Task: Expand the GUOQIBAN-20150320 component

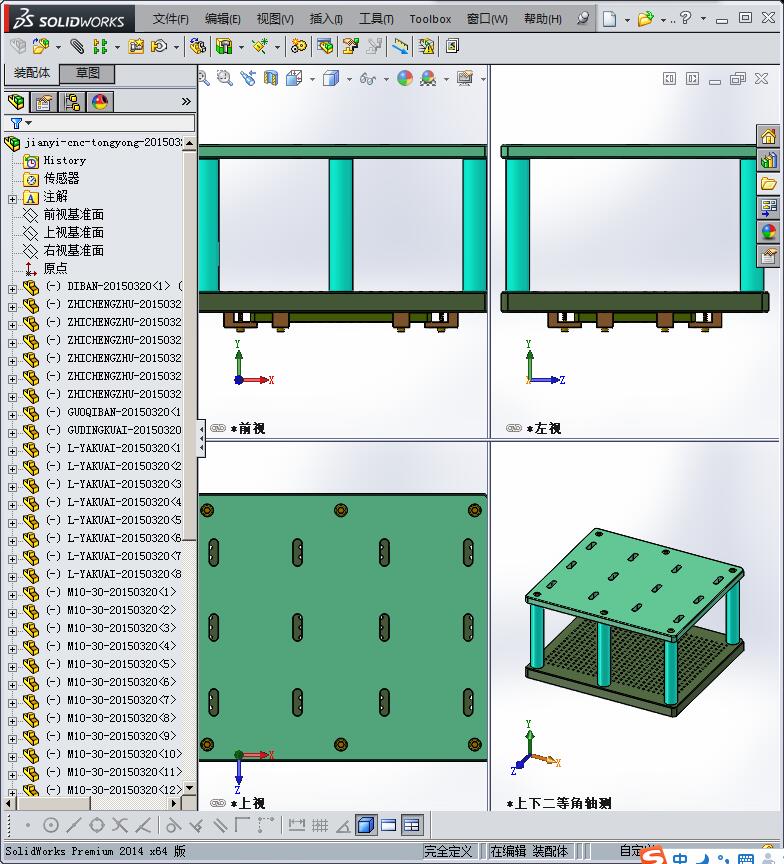Action: click(x=12, y=415)
